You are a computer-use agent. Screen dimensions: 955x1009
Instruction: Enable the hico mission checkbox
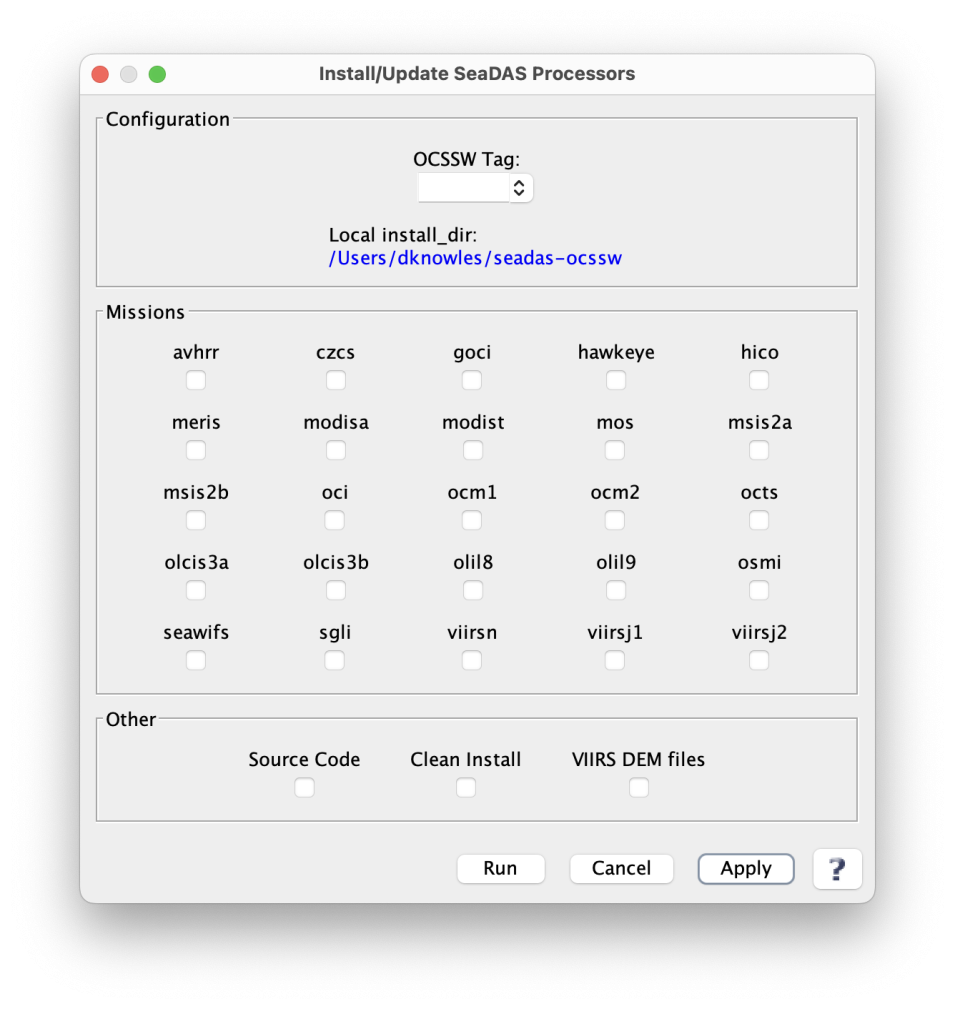[758, 380]
